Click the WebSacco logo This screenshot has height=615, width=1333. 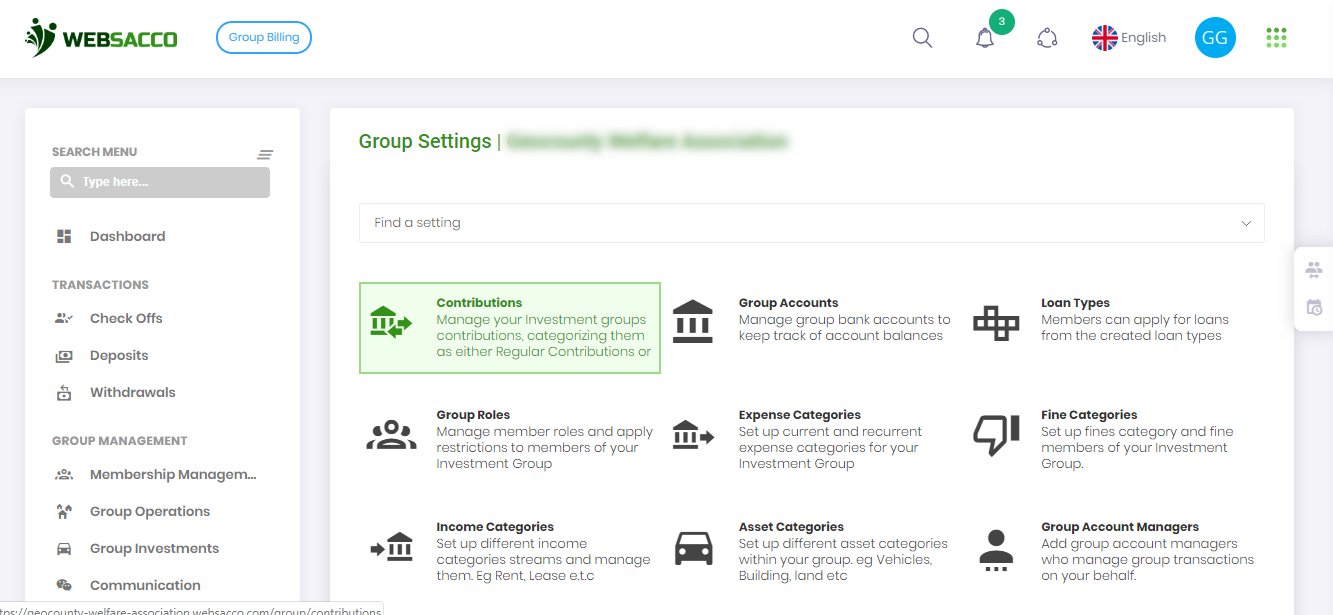pyautogui.click(x=100, y=37)
